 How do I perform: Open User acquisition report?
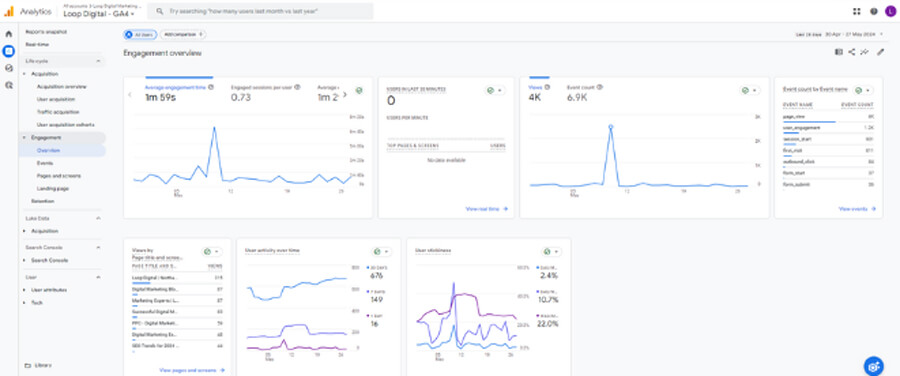pyautogui.click(x=56, y=99)
